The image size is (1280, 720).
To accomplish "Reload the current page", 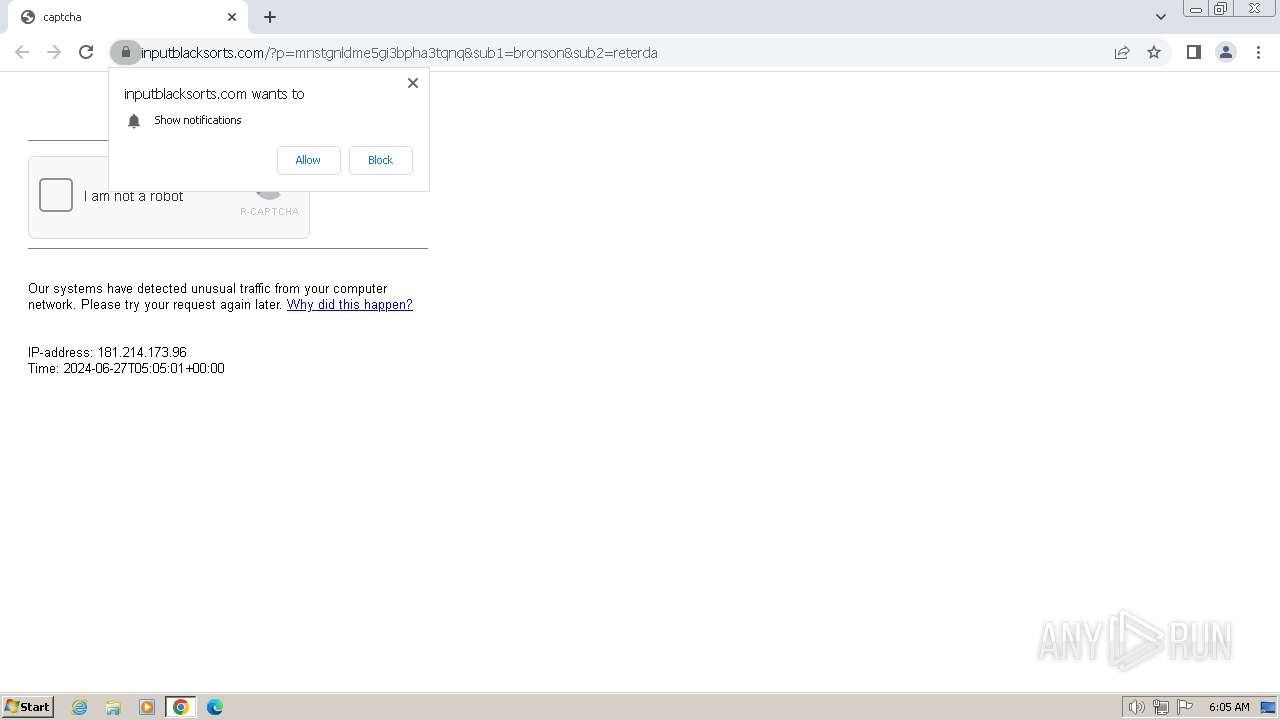I will click(86, 52).
